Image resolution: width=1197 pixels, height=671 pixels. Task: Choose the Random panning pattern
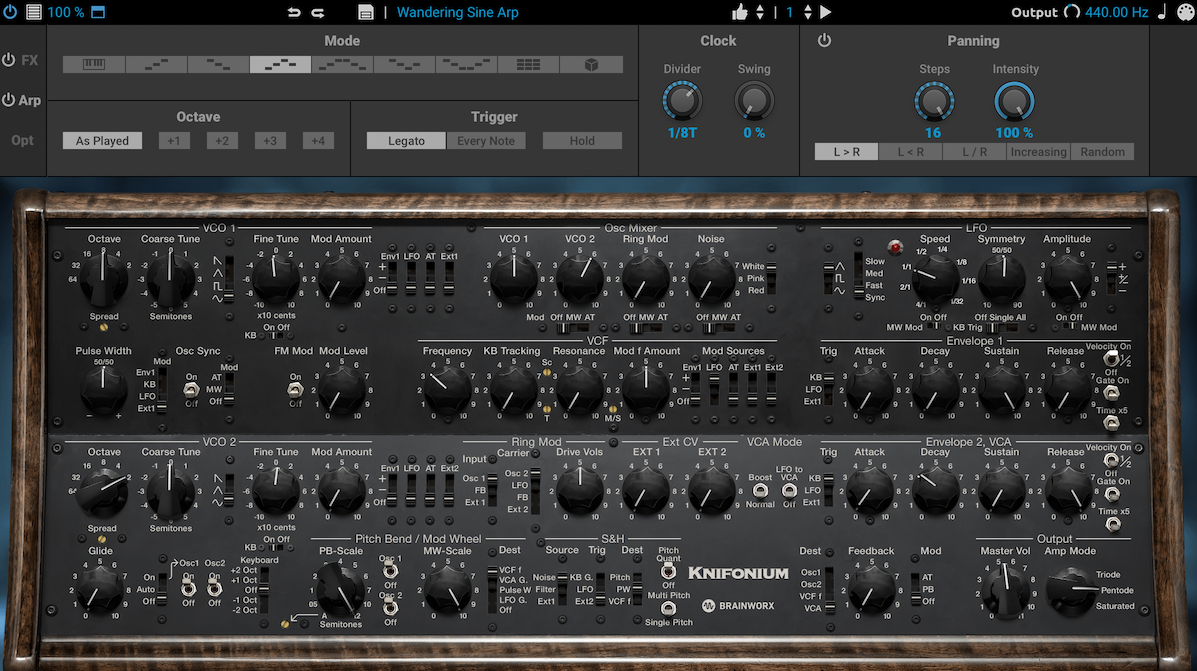[x=1101, y=152]
